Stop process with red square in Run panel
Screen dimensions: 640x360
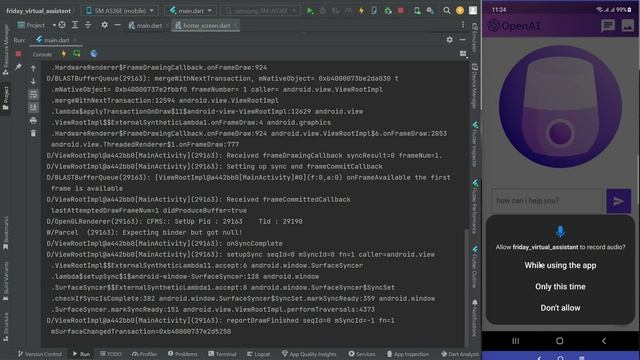(18, 53)
